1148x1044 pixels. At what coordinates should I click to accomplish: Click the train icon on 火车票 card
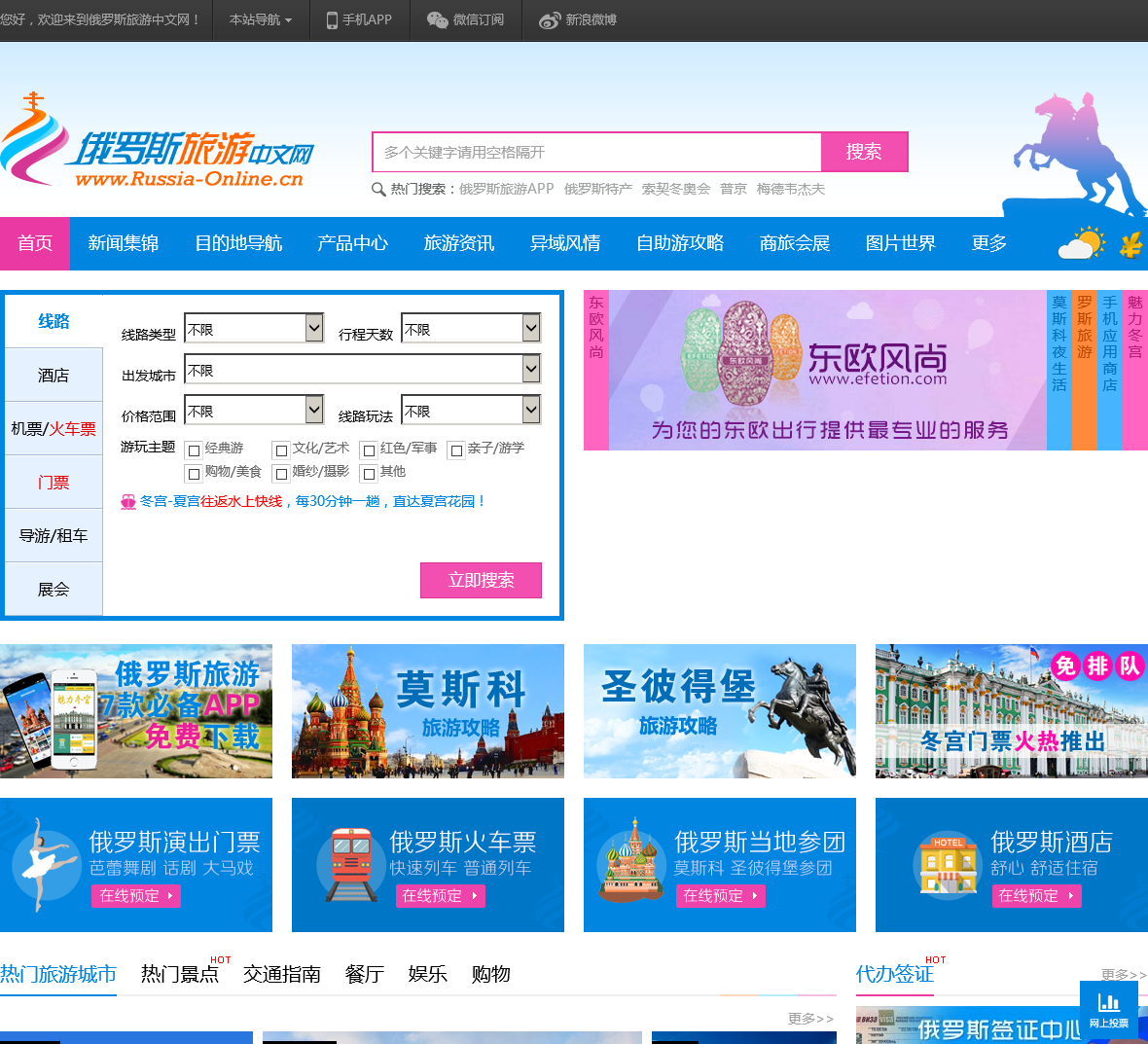(x=351, y=865)
